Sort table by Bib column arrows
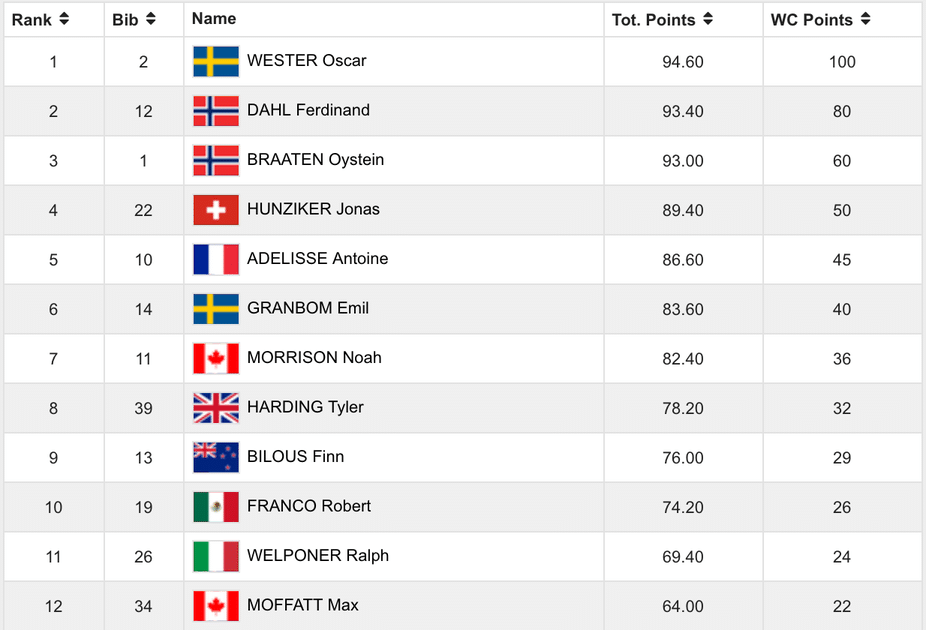 click(151, 19)
